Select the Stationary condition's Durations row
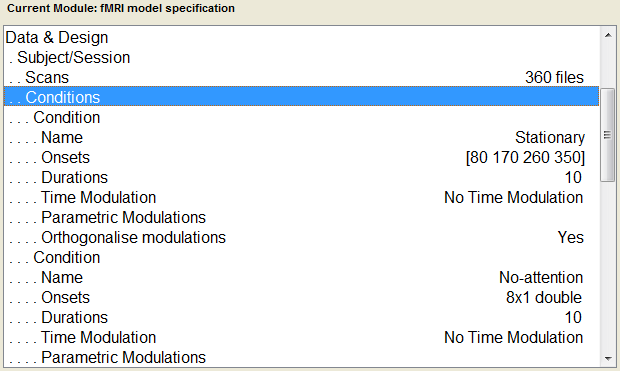 point(302,177)
